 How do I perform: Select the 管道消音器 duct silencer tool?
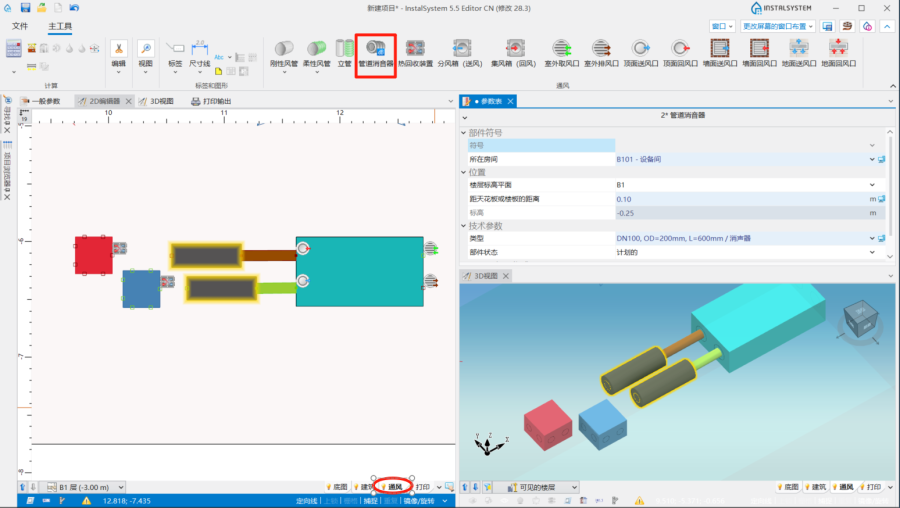(x=376, y=51)
